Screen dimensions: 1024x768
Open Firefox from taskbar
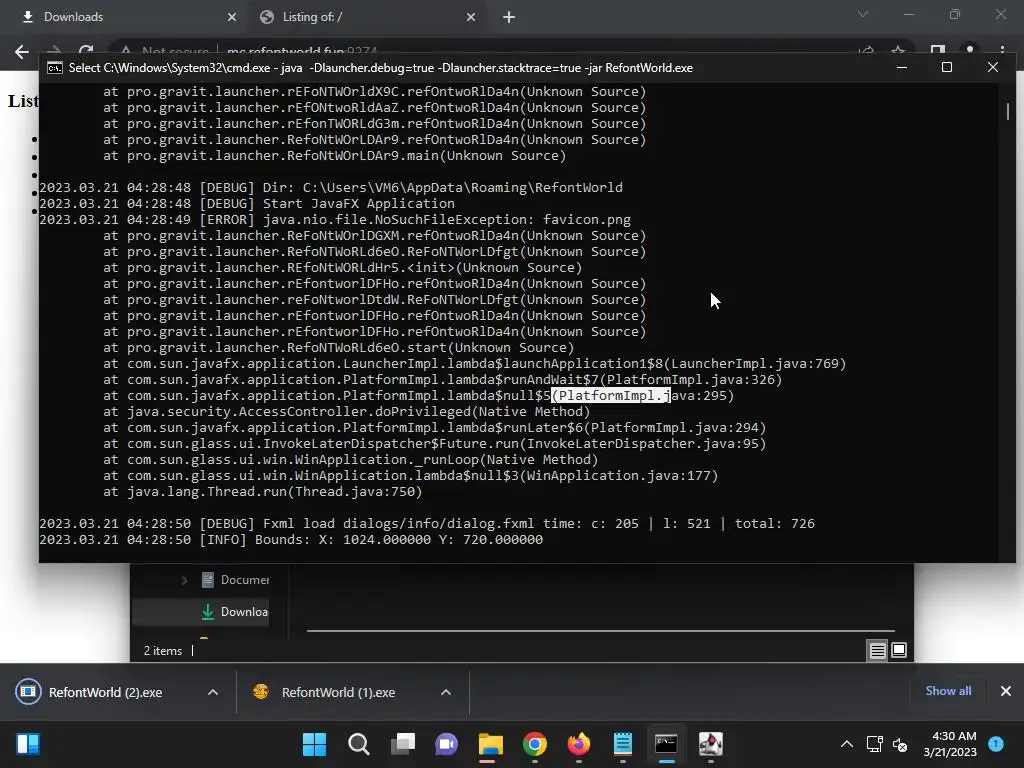[x=579, y=744]
